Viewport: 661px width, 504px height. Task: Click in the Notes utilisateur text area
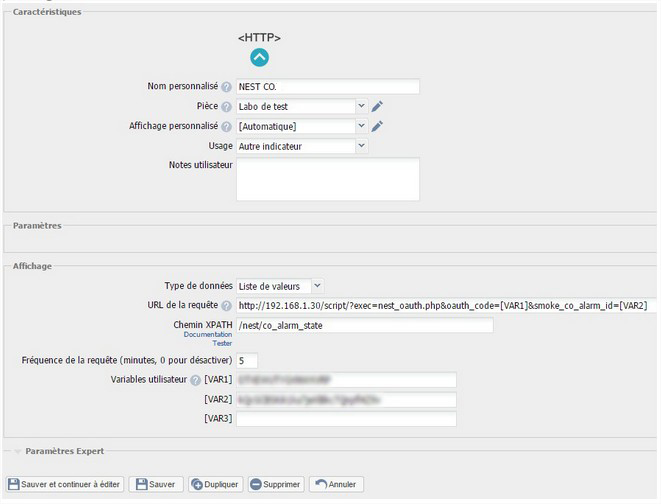328,179
